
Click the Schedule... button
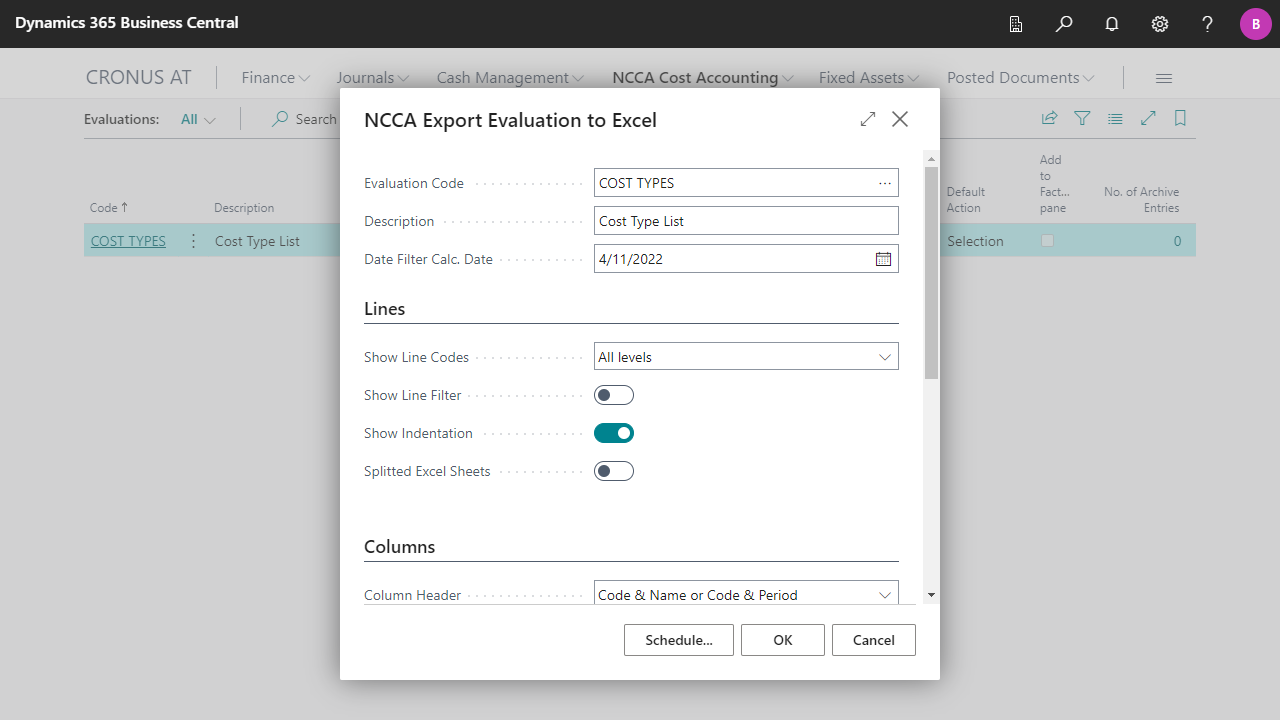coord(678,640)
